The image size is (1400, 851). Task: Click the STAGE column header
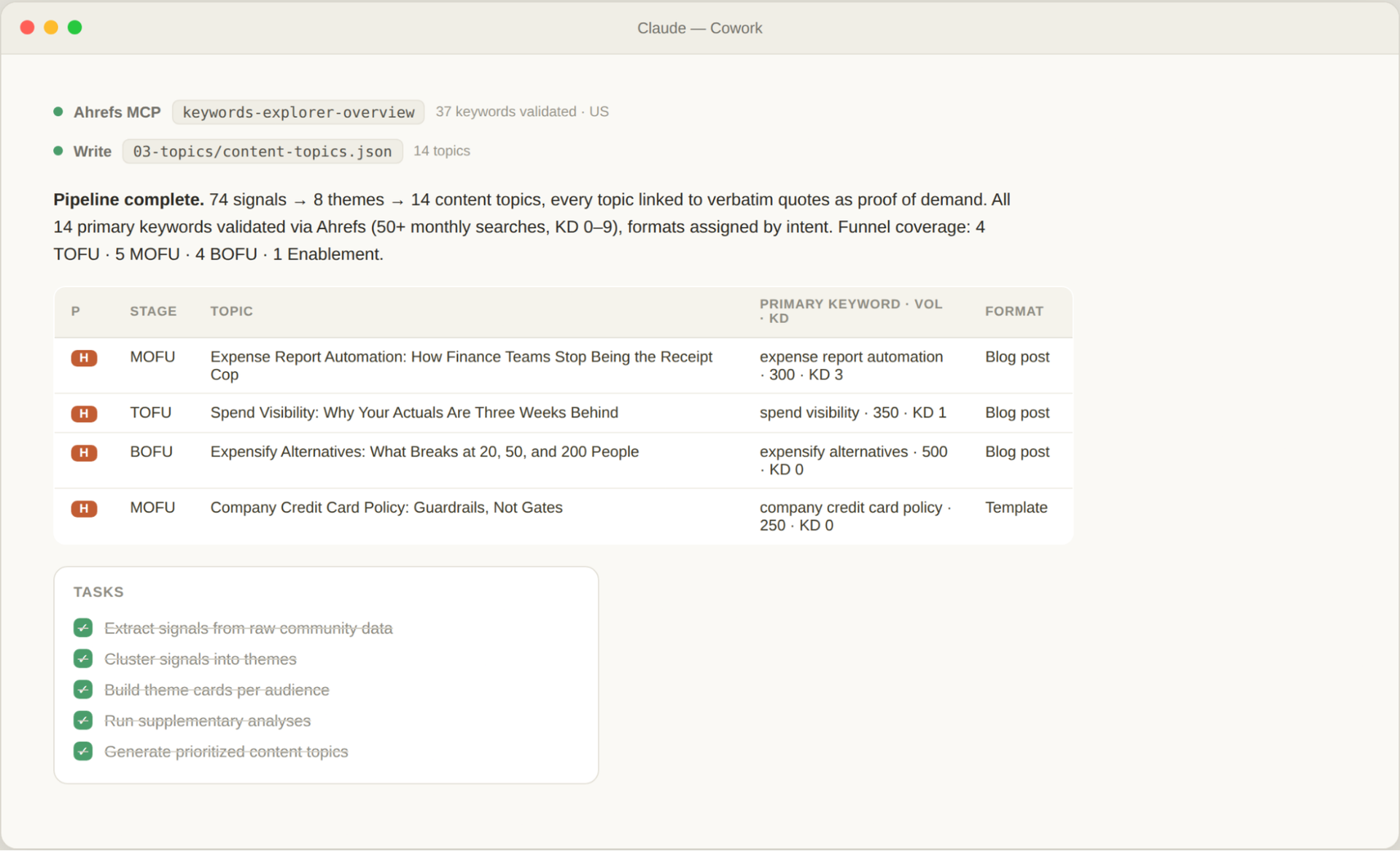(153, 311)
